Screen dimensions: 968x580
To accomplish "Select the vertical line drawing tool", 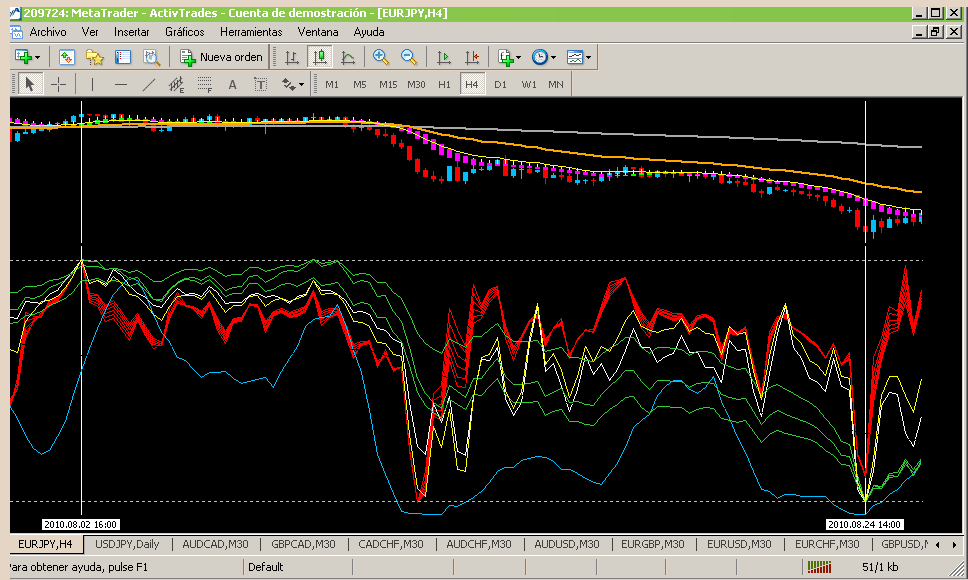I will pos(93,84).
